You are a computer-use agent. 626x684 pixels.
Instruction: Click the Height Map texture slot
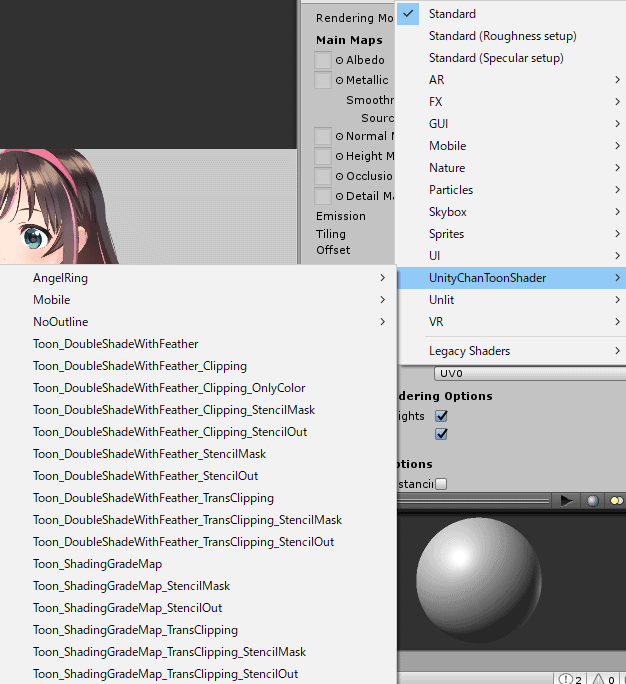[x=323, y=156]
